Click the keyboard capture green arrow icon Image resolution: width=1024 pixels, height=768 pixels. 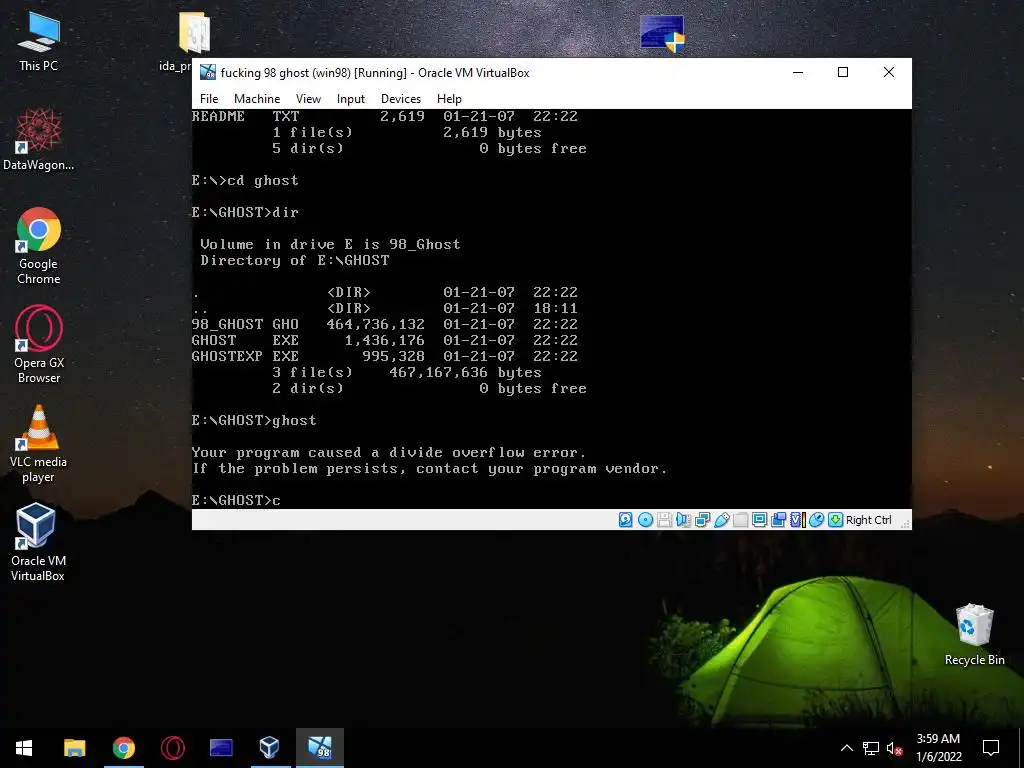pos(835,520)
